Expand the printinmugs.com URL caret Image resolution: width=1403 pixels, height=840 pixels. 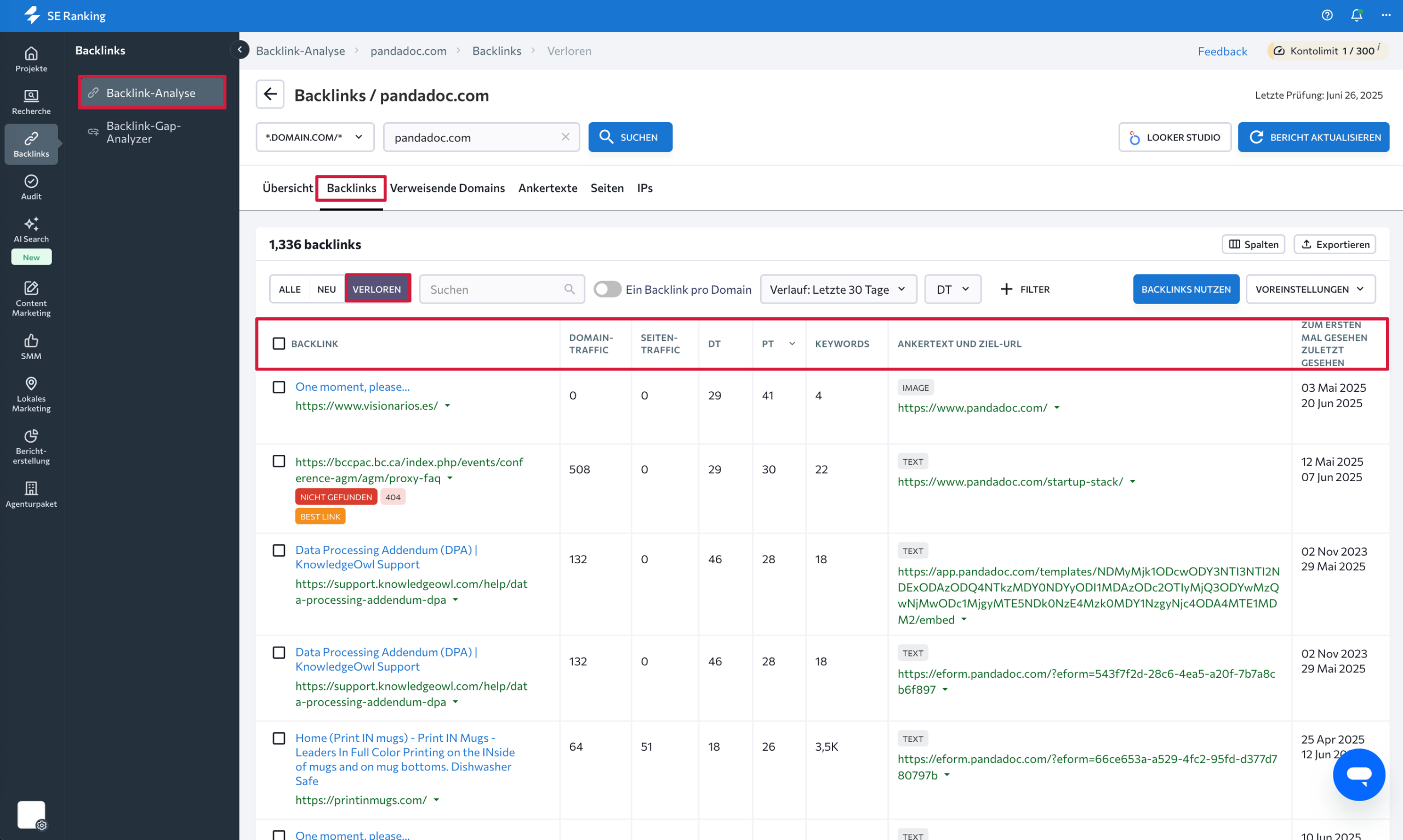tap(436, 801)
